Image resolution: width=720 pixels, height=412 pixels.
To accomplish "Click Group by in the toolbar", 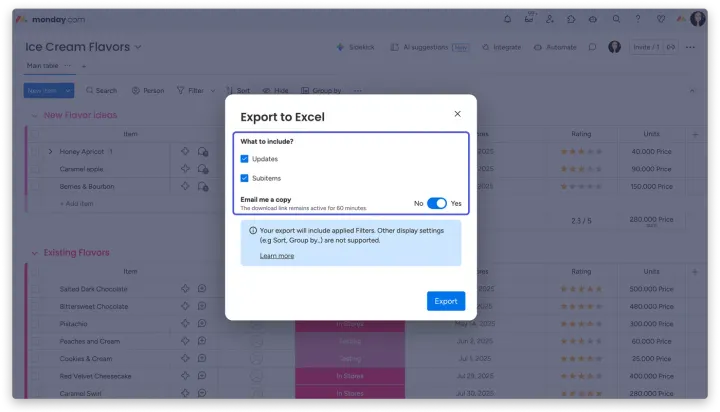I will point(321,90).
